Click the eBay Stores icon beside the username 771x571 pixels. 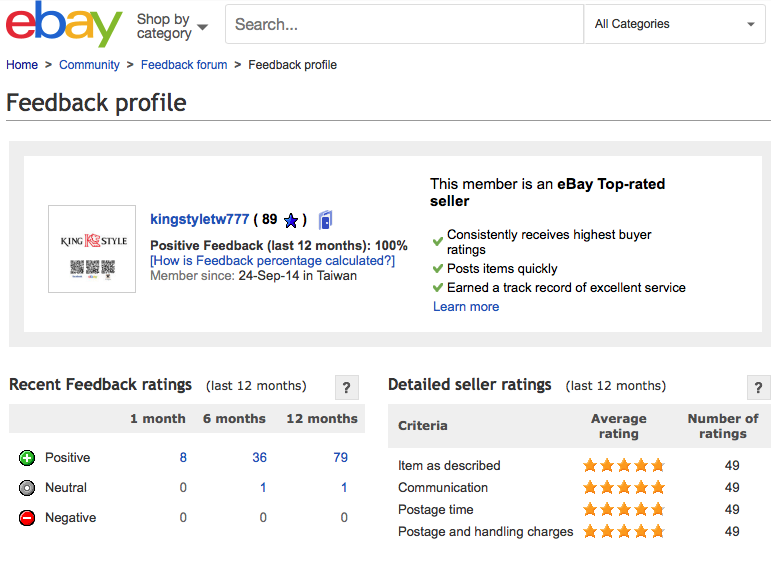point(325,220)
